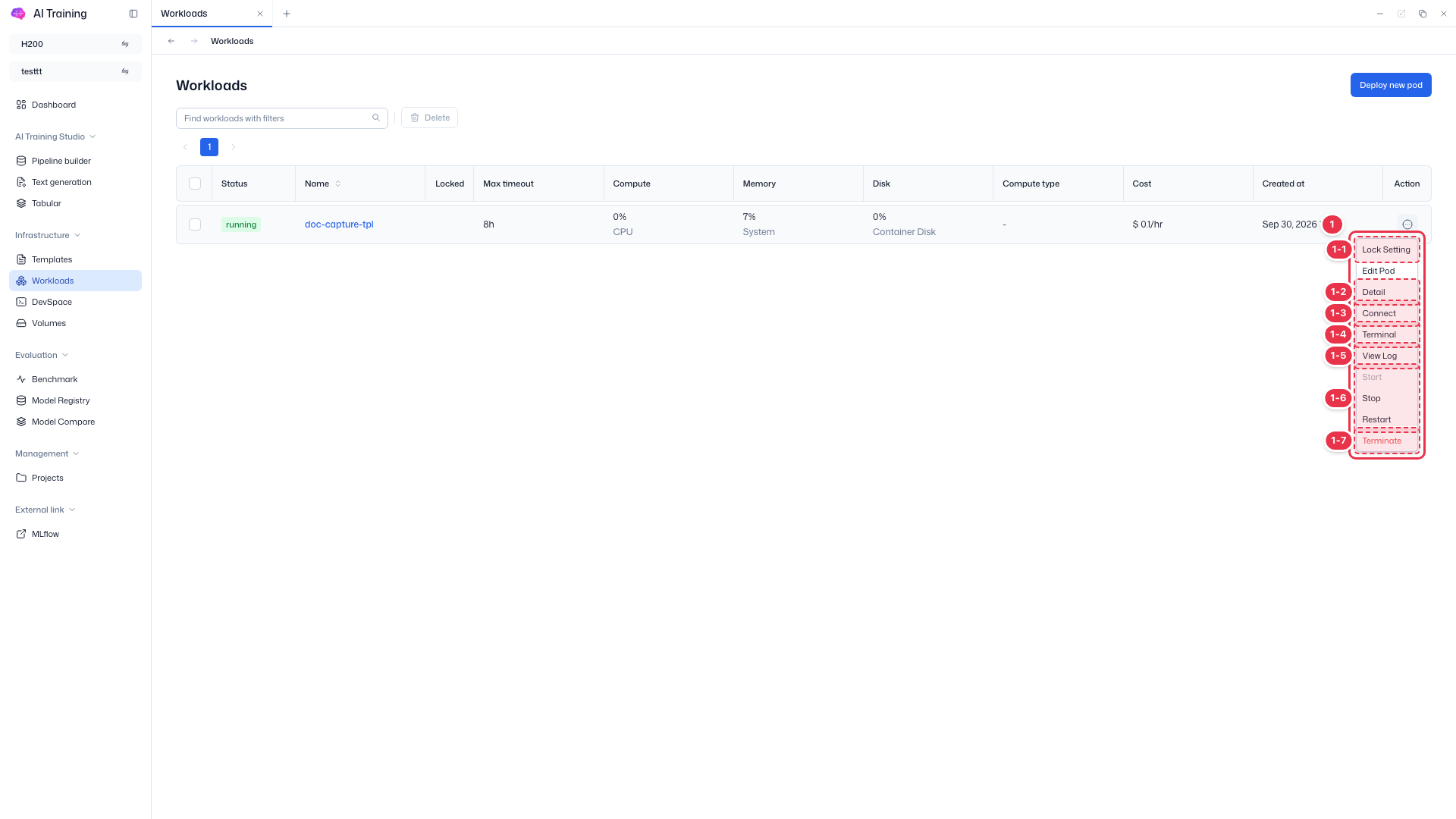Click the AI Training logo icon
This screenshot has width=1456, height=819.
coord(18,14)
